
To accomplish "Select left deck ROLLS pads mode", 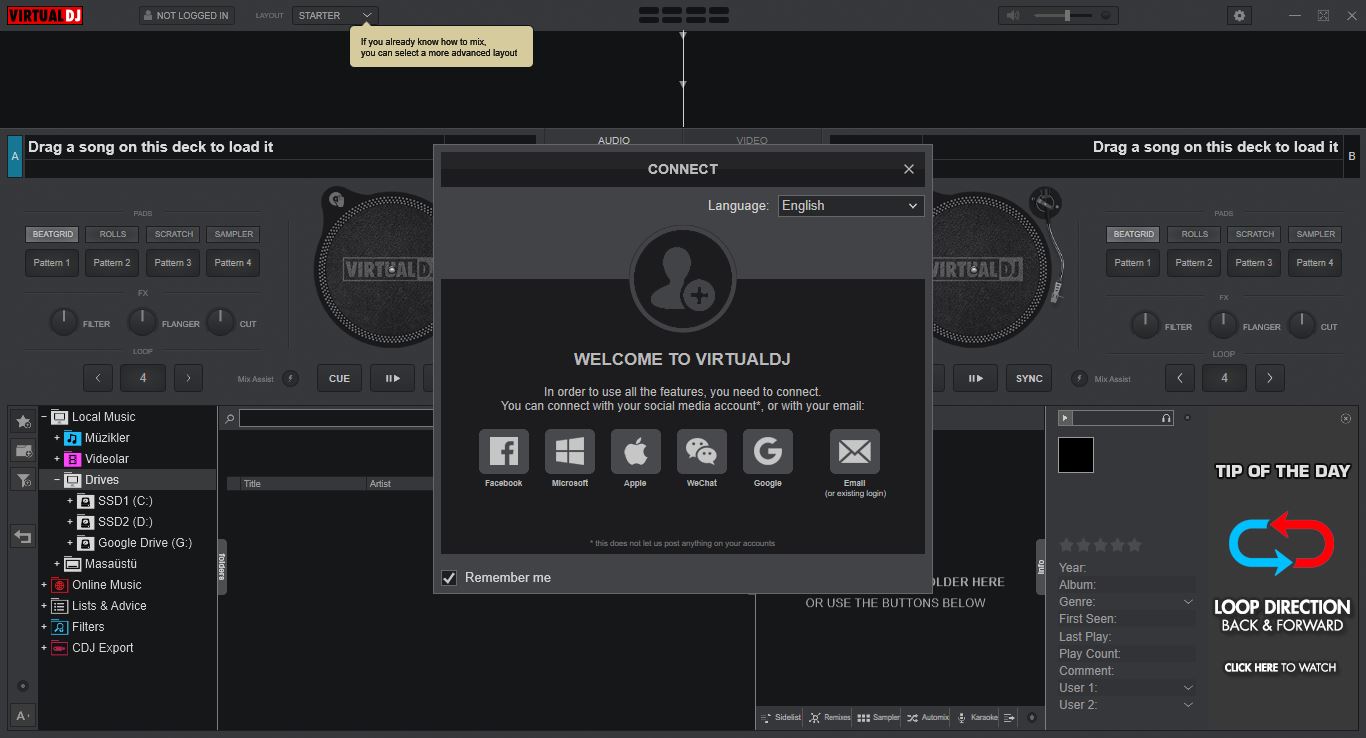I will 113,234.
